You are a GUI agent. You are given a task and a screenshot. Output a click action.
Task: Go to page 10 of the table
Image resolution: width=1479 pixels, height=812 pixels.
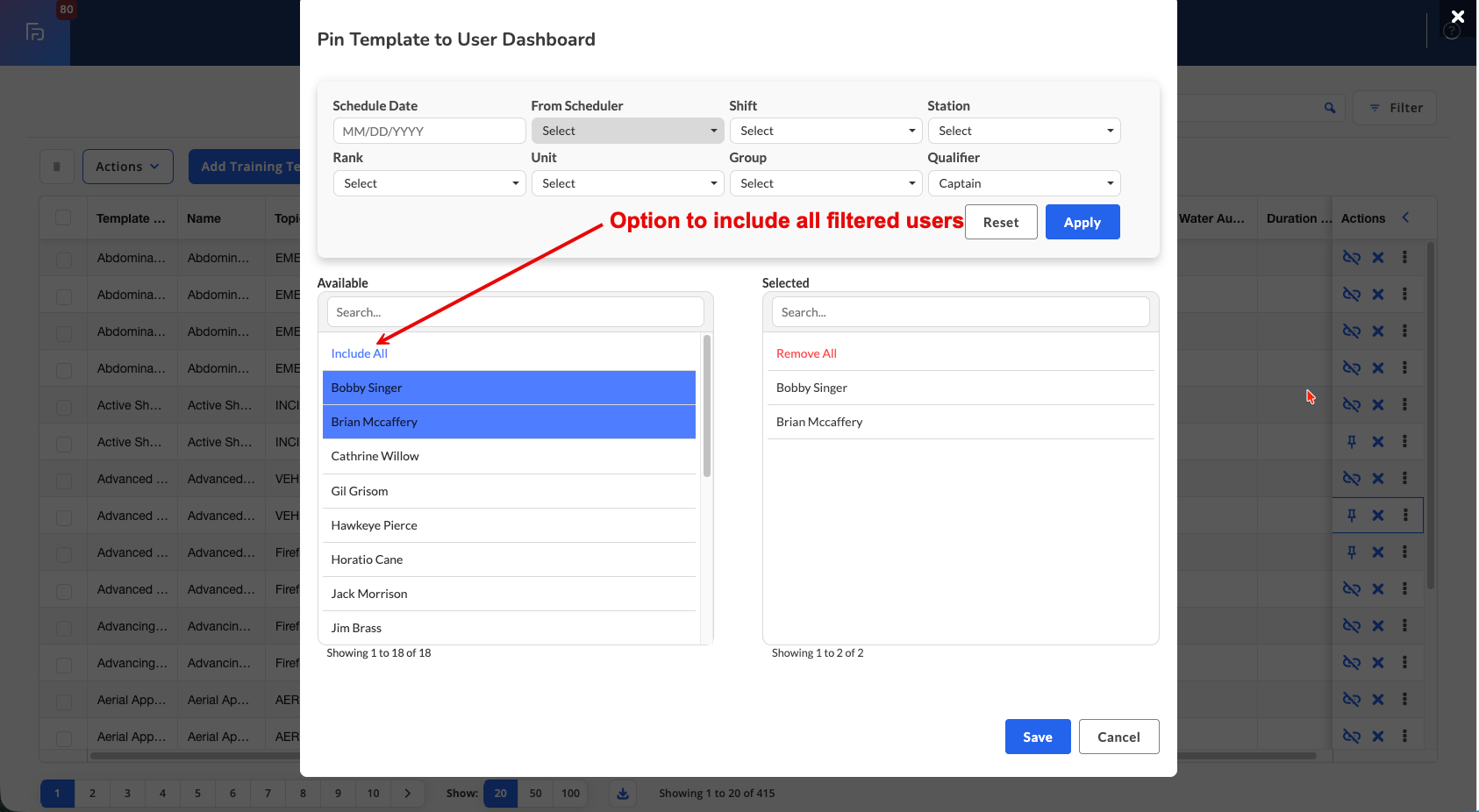[373, 794]
